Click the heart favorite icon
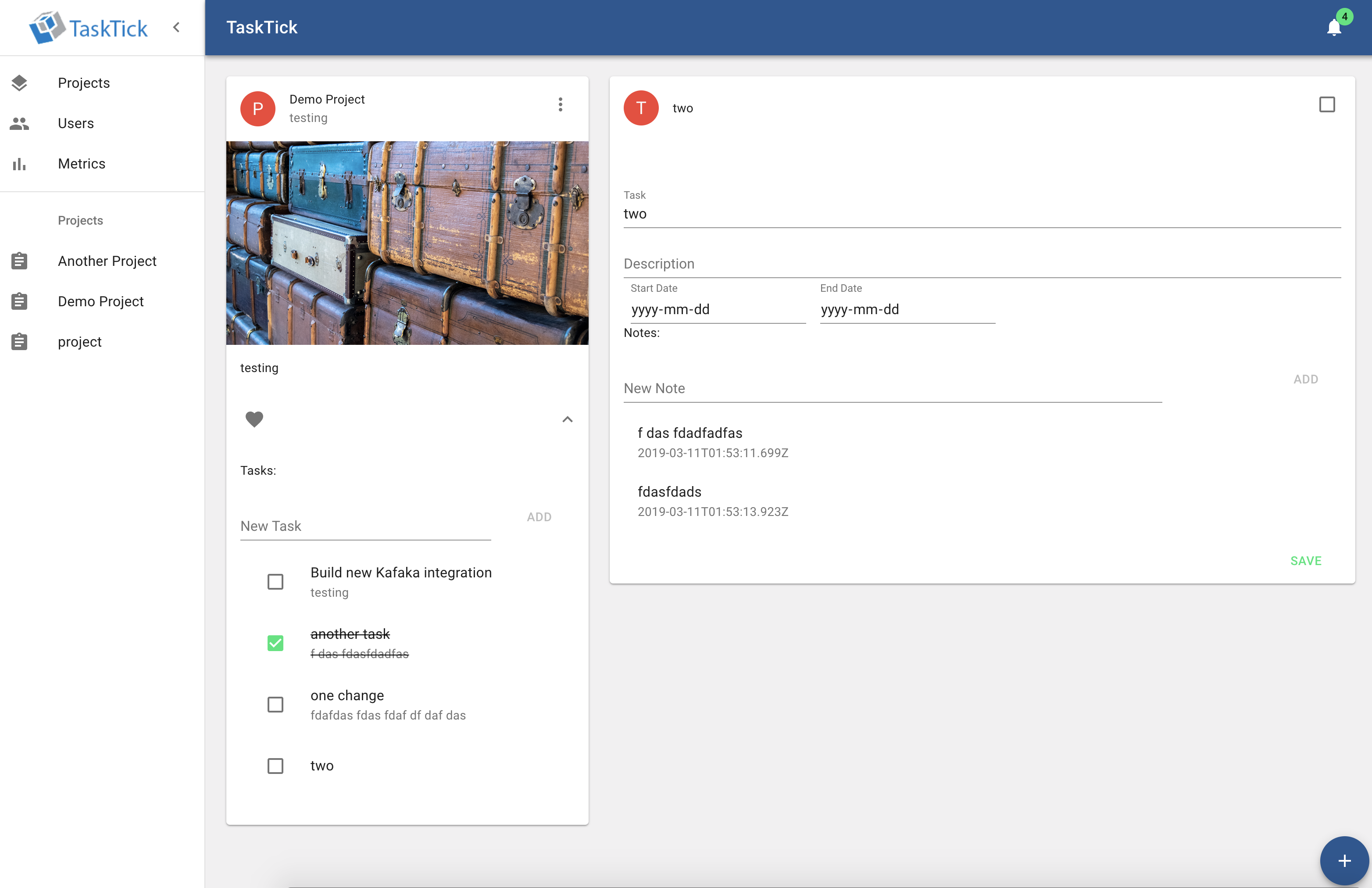This screenshot has width=1372, height=888. (254, 419)
